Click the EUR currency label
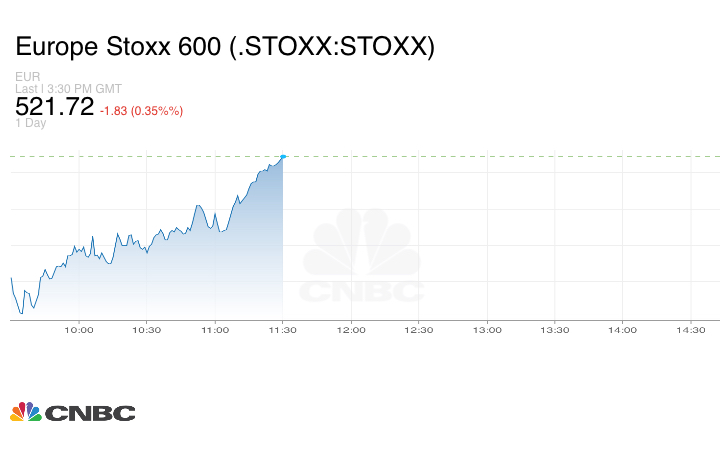The image size is (720, 450). click(26, 77)
